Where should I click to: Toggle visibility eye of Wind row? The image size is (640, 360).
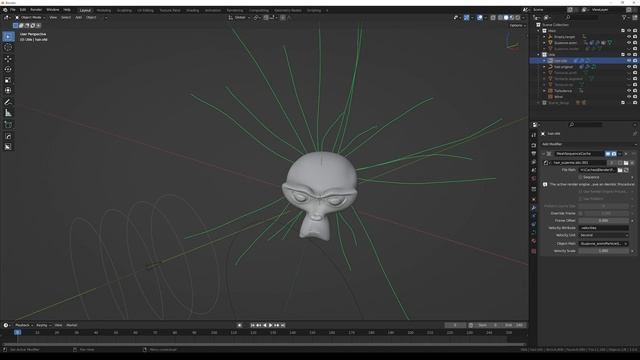click(x=629, y=97)
